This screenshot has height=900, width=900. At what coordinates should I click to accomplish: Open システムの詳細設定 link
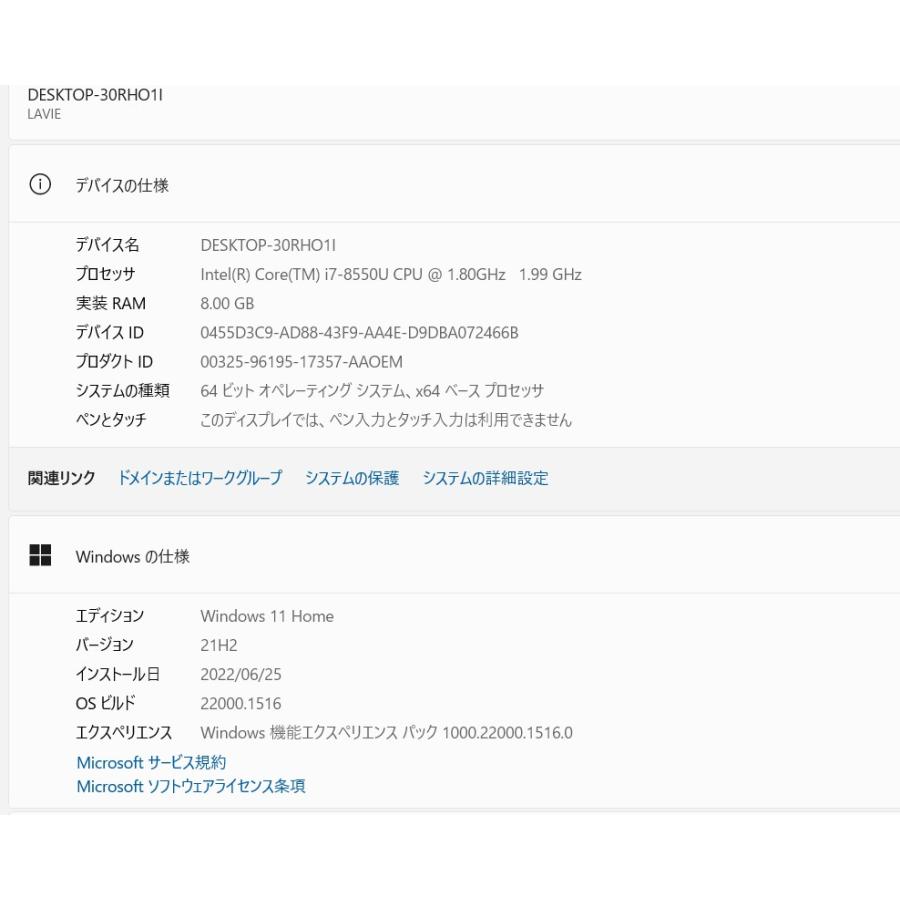pyautogui.click(x=486, y=478)
